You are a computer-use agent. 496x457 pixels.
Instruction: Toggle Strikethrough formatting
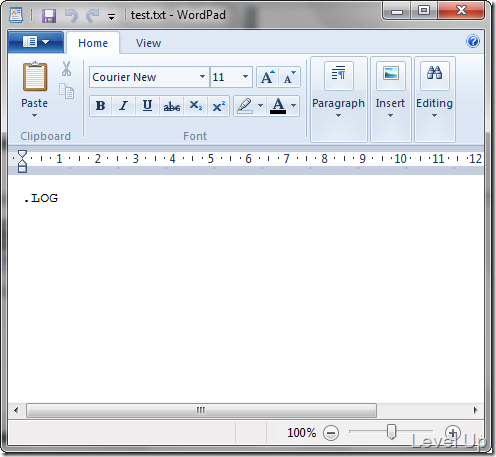tap(172, 106)
